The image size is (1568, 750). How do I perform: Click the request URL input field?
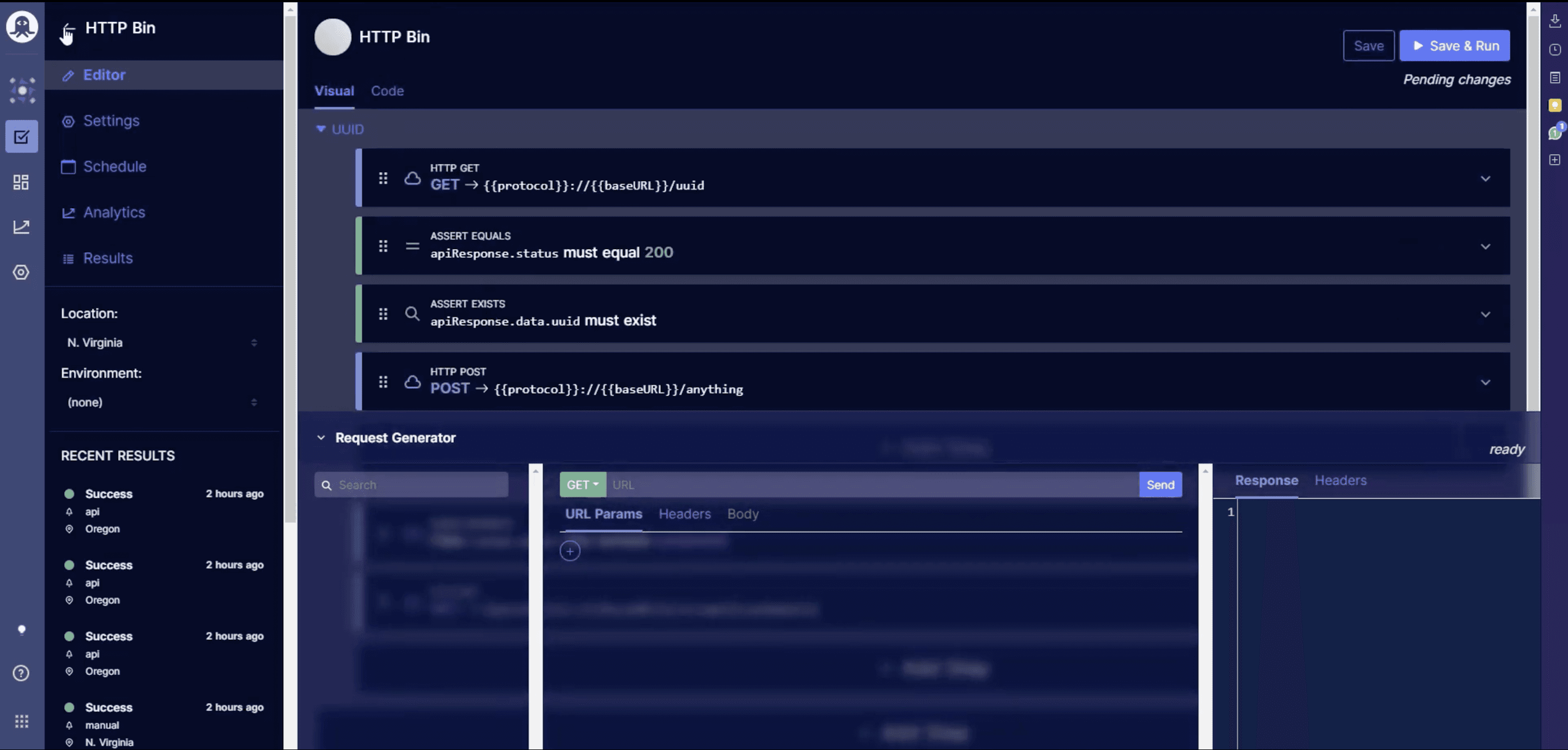click(x=872, y=485)
